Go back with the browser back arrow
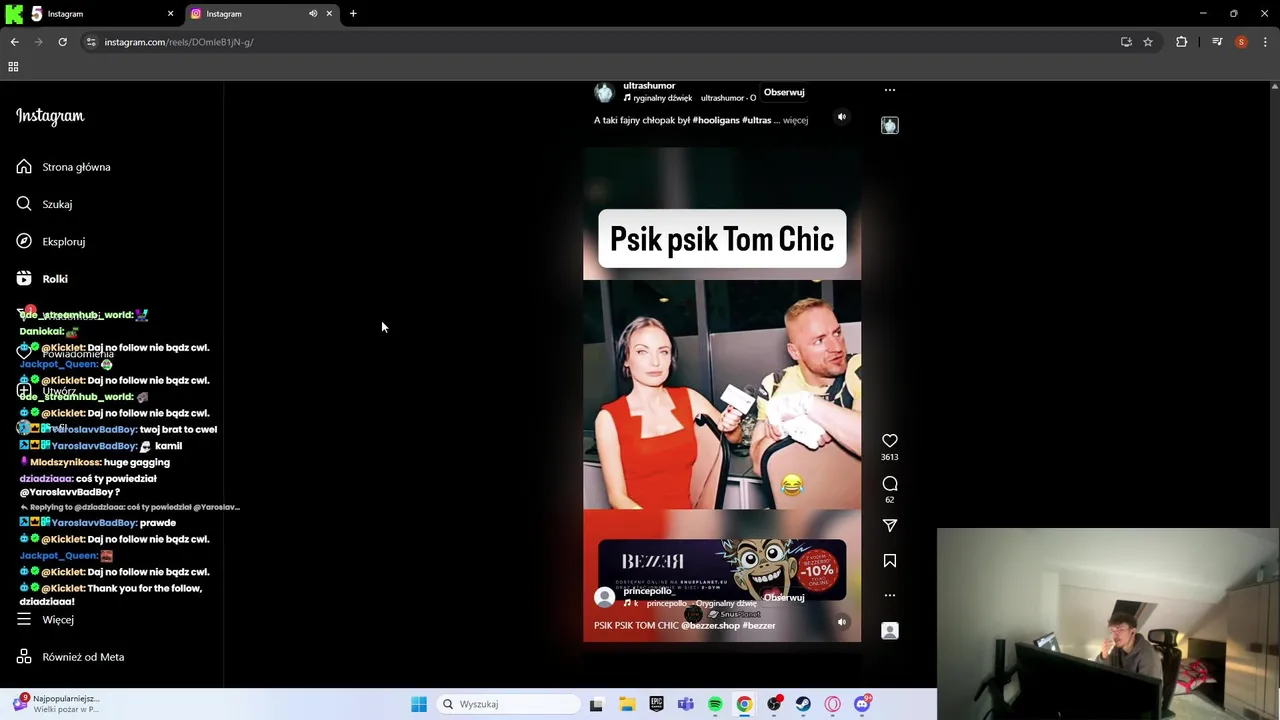The height and width of the screenshot is (720, 1280). click(x=15, y=42)
